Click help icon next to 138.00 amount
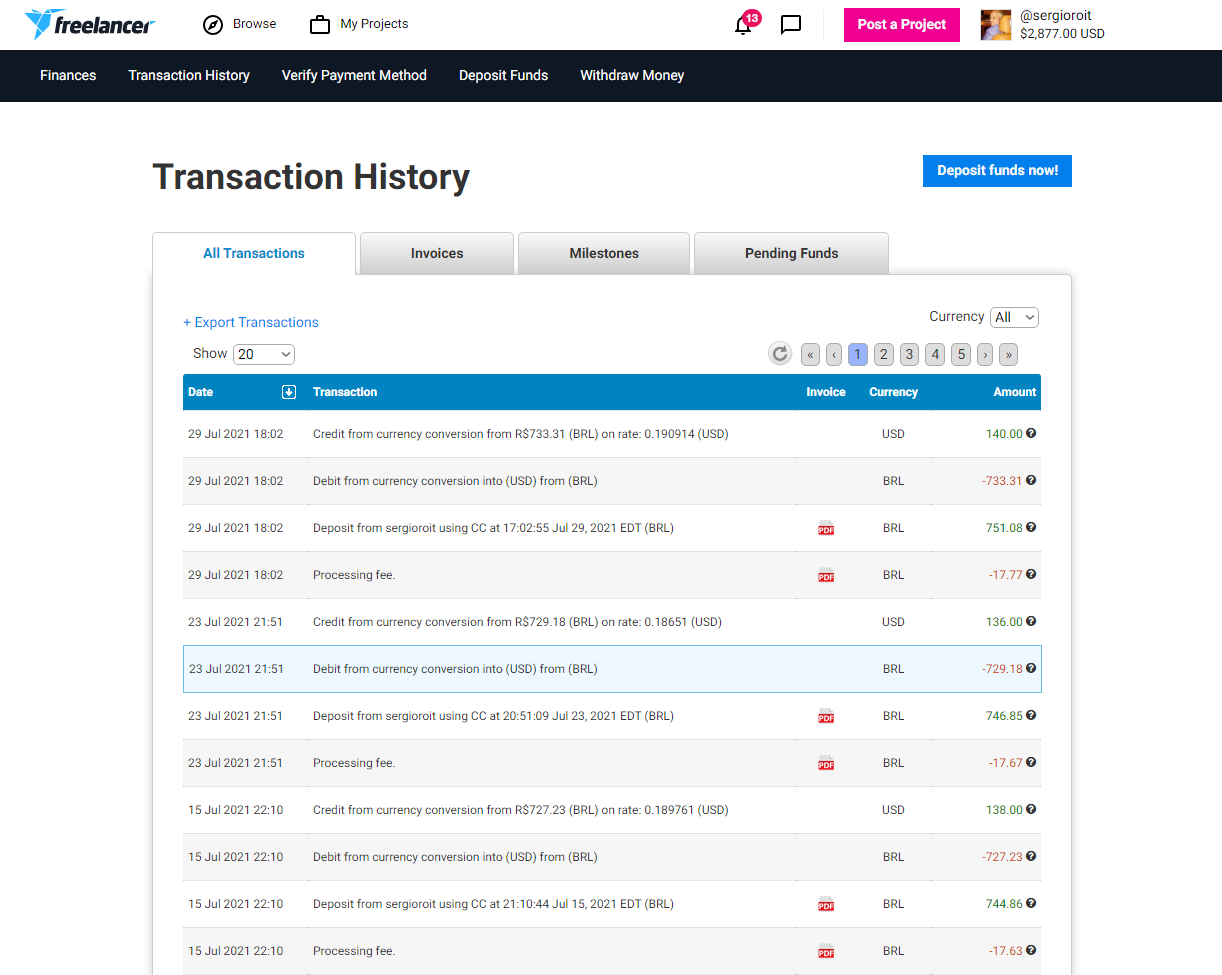Screen dimensions: 1222x975 click(1031, 809)
